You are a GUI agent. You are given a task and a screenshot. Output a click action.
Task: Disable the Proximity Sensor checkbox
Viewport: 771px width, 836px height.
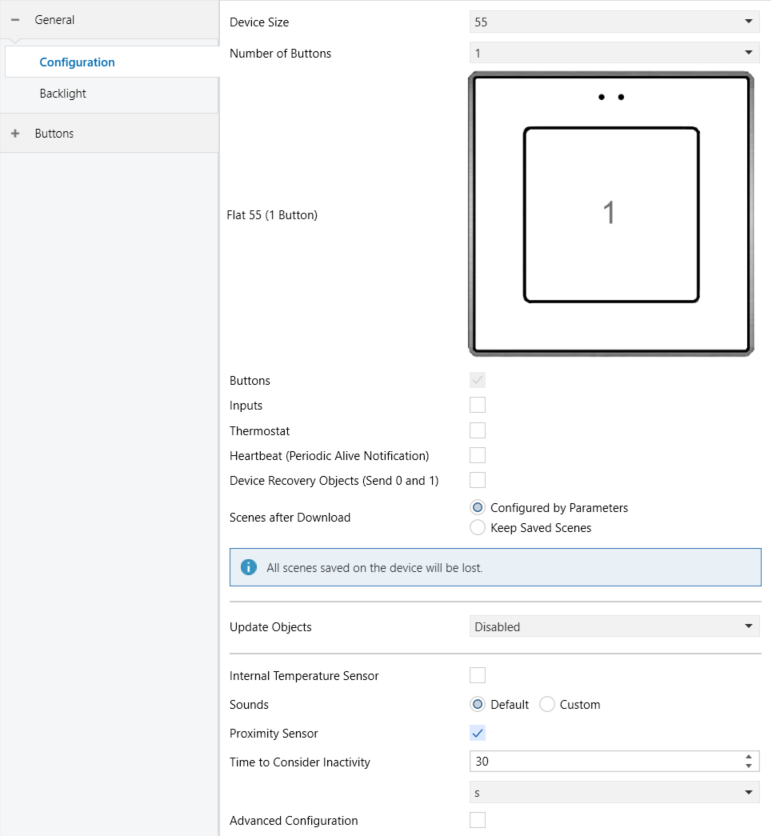pos(478,733)
